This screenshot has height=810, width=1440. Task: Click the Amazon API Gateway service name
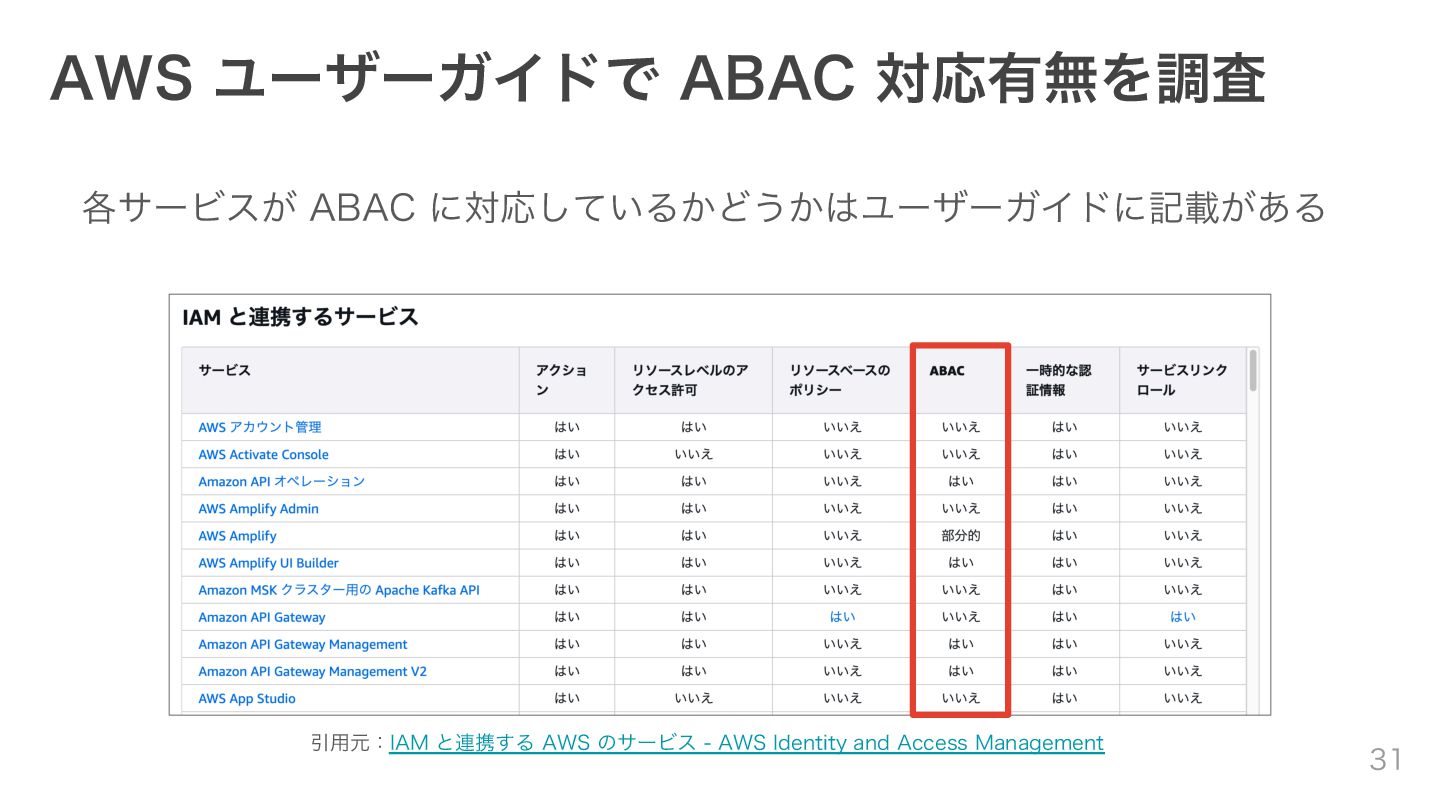click(x=262, y=617)
